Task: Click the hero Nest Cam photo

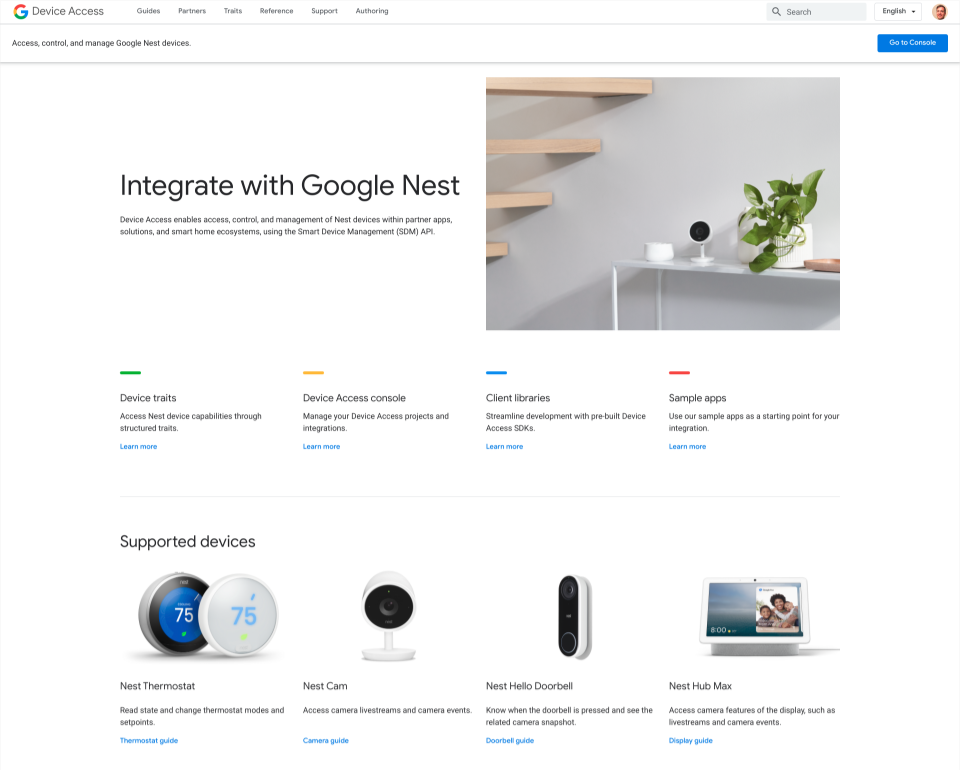Action: [x=662, y=204]
